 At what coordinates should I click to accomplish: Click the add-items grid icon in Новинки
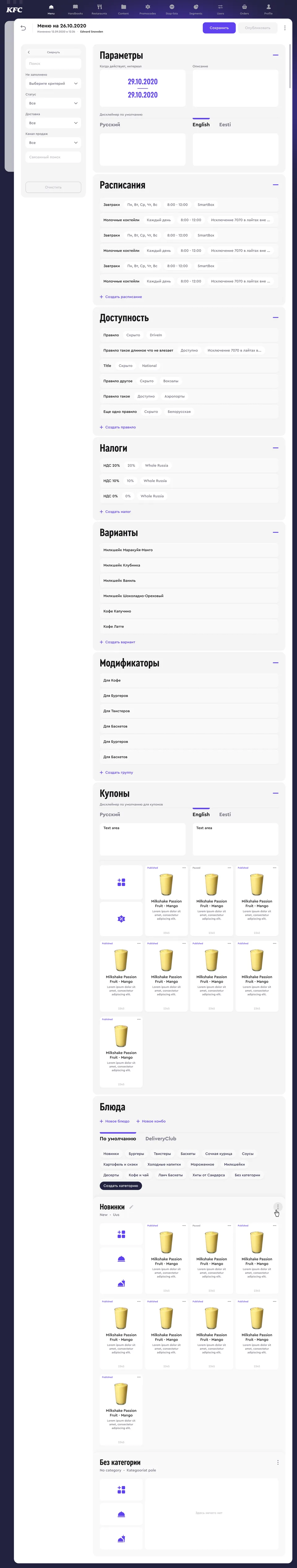121,1234
